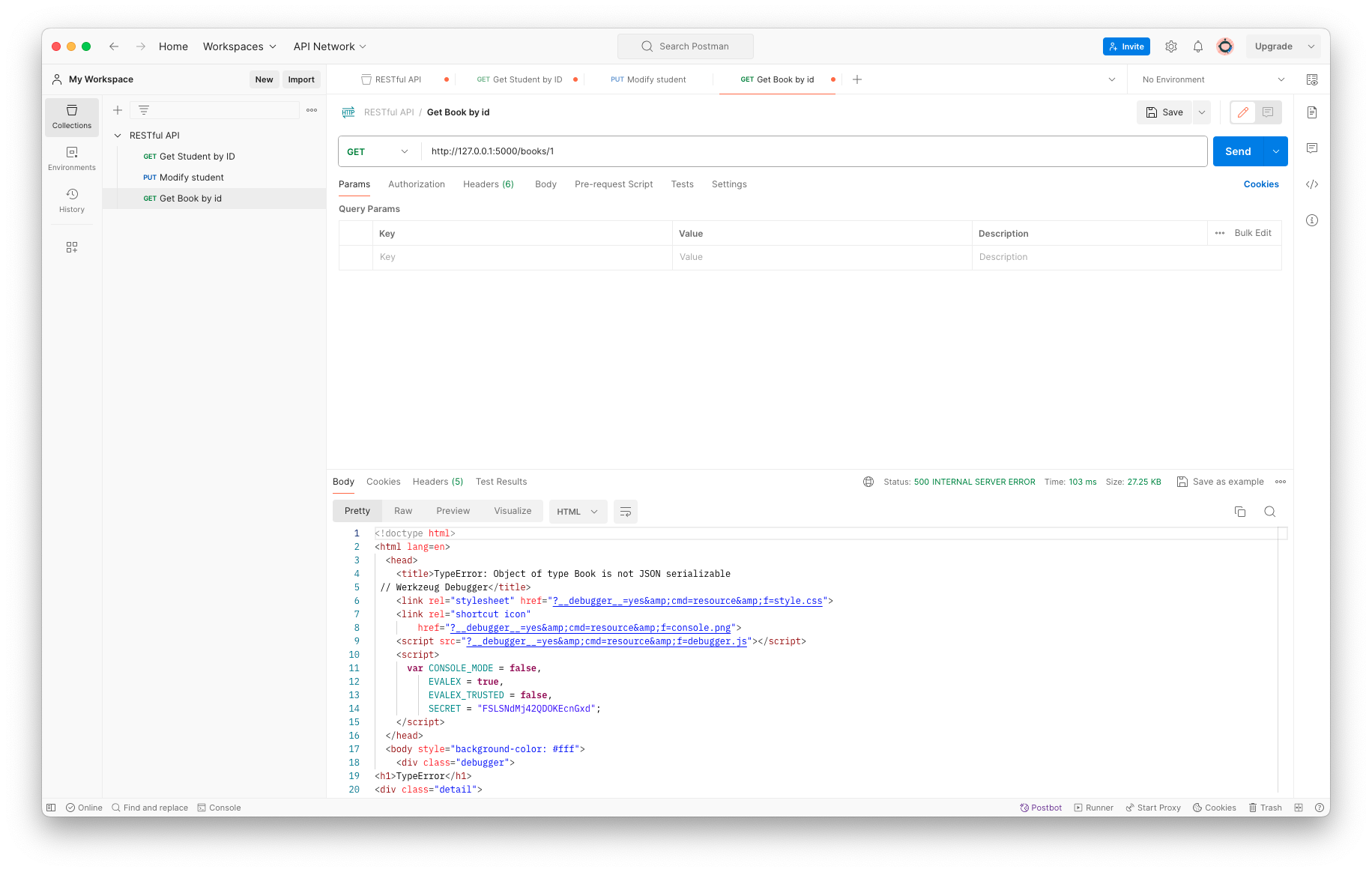
Task: Expand the Upgrade dropdown arrow
Action: [x=1311, y=46]
